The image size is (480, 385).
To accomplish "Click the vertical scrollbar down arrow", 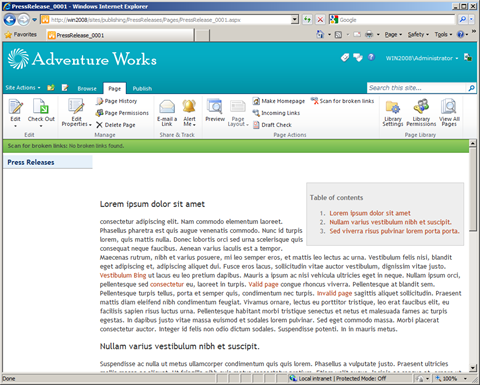I will pyautogui.click(x=473, y=368).
